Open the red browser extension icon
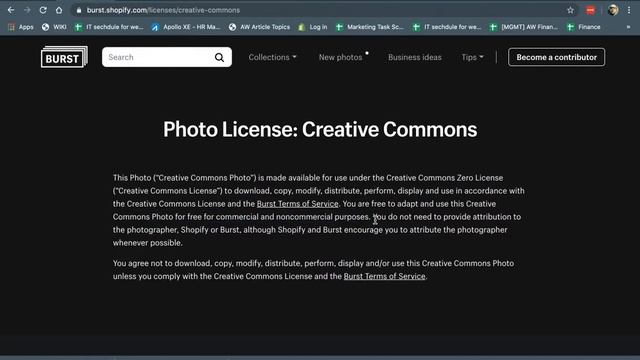640x360 pixels. tap(591, 10)
